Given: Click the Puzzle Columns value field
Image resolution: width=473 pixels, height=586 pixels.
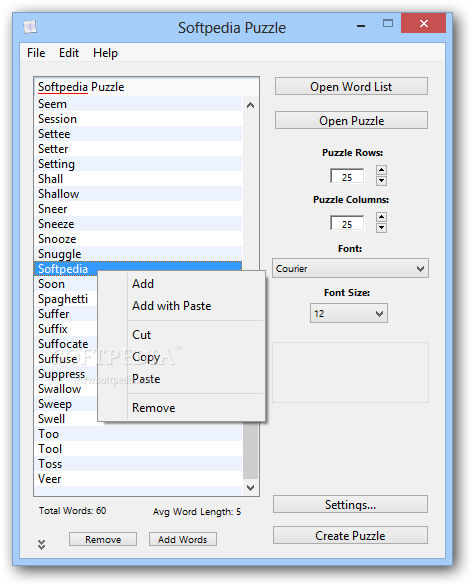Looking at the screenshot, I should pos(347,223).
